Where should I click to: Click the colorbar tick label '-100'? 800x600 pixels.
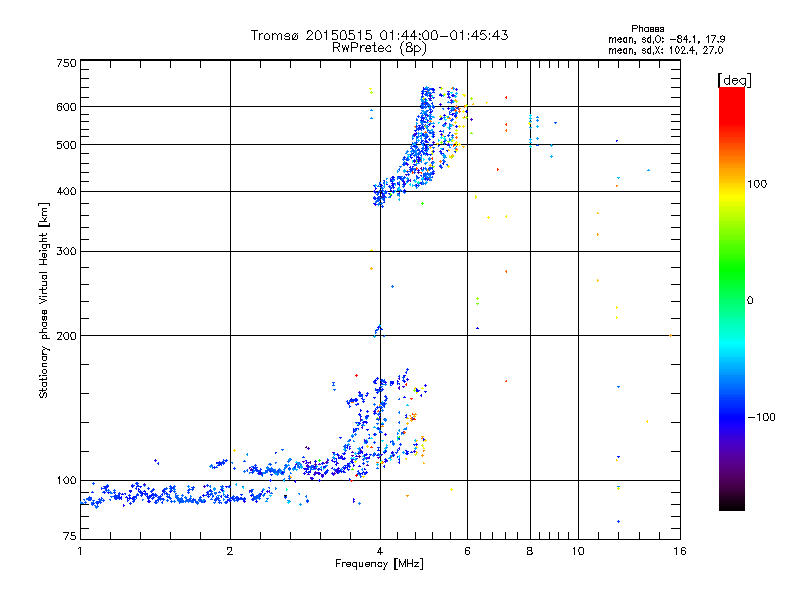tap(762, 417)
